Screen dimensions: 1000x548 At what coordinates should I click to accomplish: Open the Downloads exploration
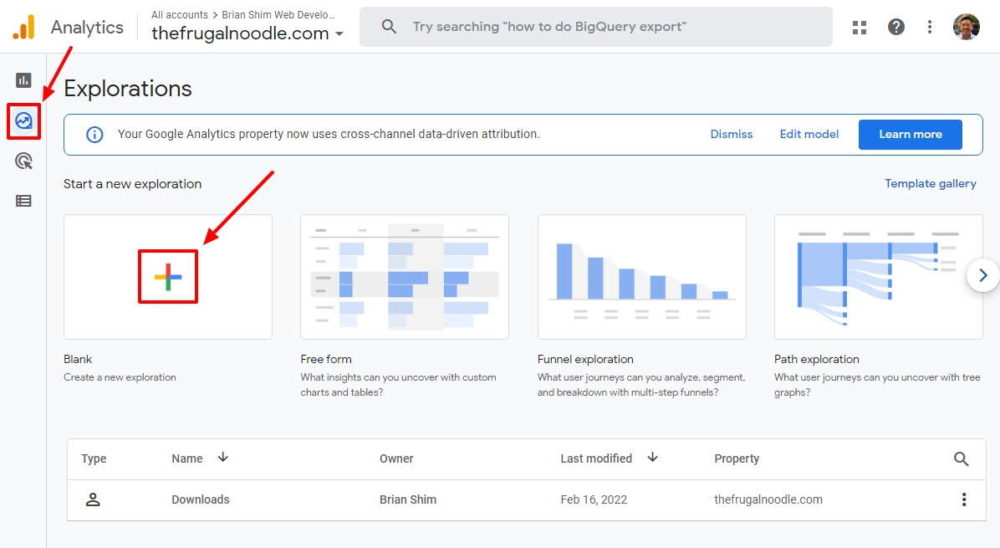point(200,500)
